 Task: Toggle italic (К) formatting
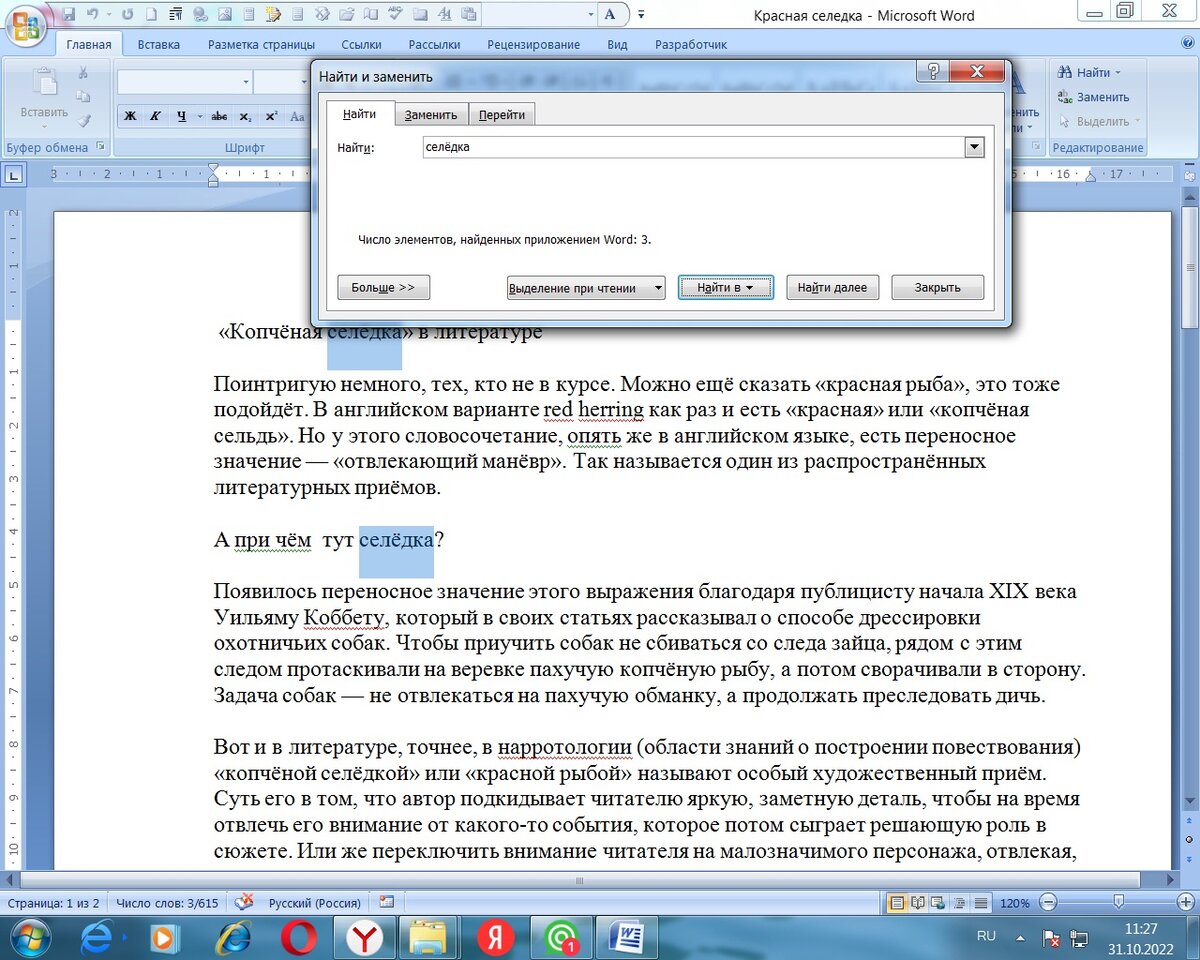(155, 116)
